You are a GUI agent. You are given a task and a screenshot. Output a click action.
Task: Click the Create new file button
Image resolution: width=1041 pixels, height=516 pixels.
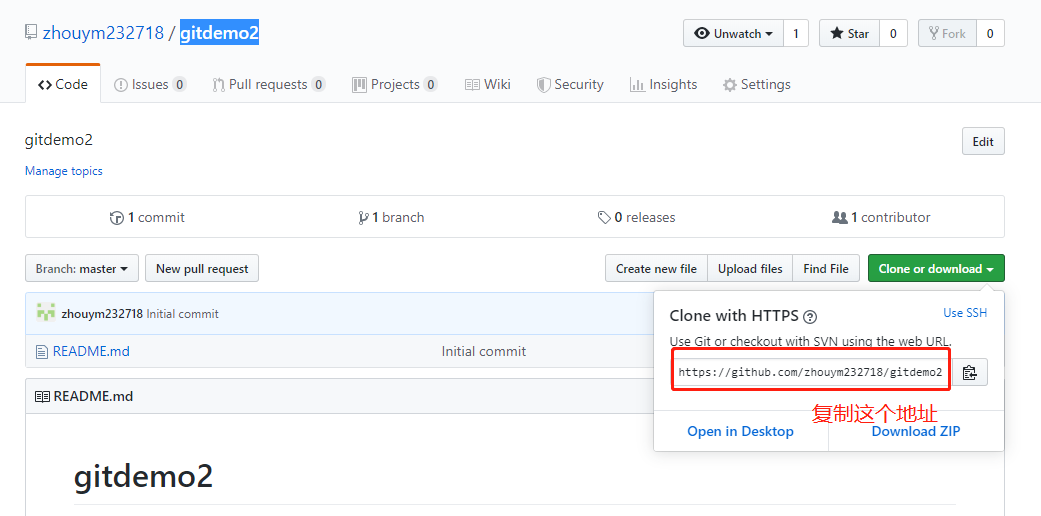656,268
